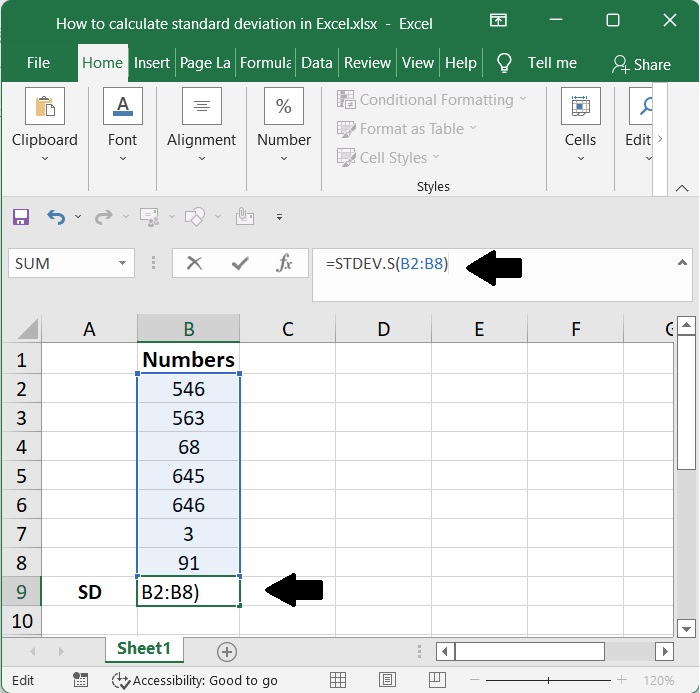Click the Undo arrow icon
700x693 pixels.
(x=56, y=217)
